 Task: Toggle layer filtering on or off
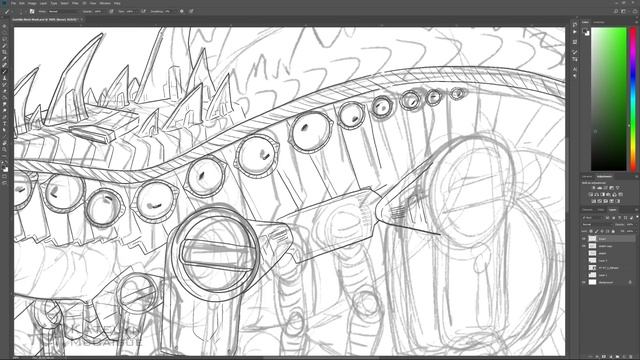coord(637,217)
